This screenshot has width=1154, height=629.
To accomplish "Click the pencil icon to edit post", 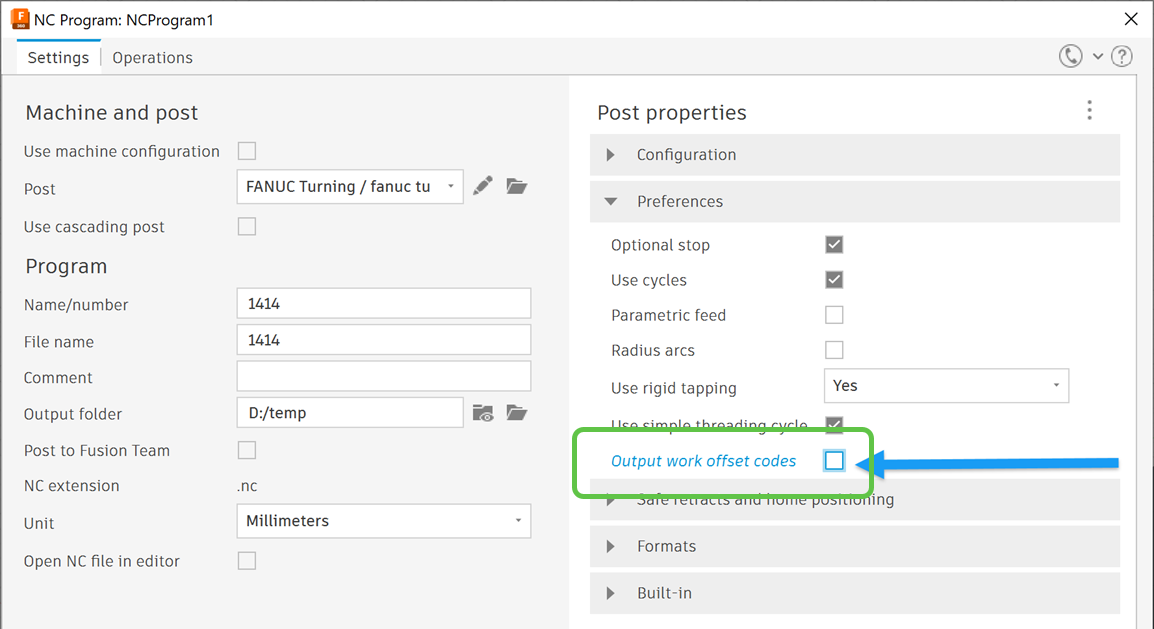I will tap(483, 186).
